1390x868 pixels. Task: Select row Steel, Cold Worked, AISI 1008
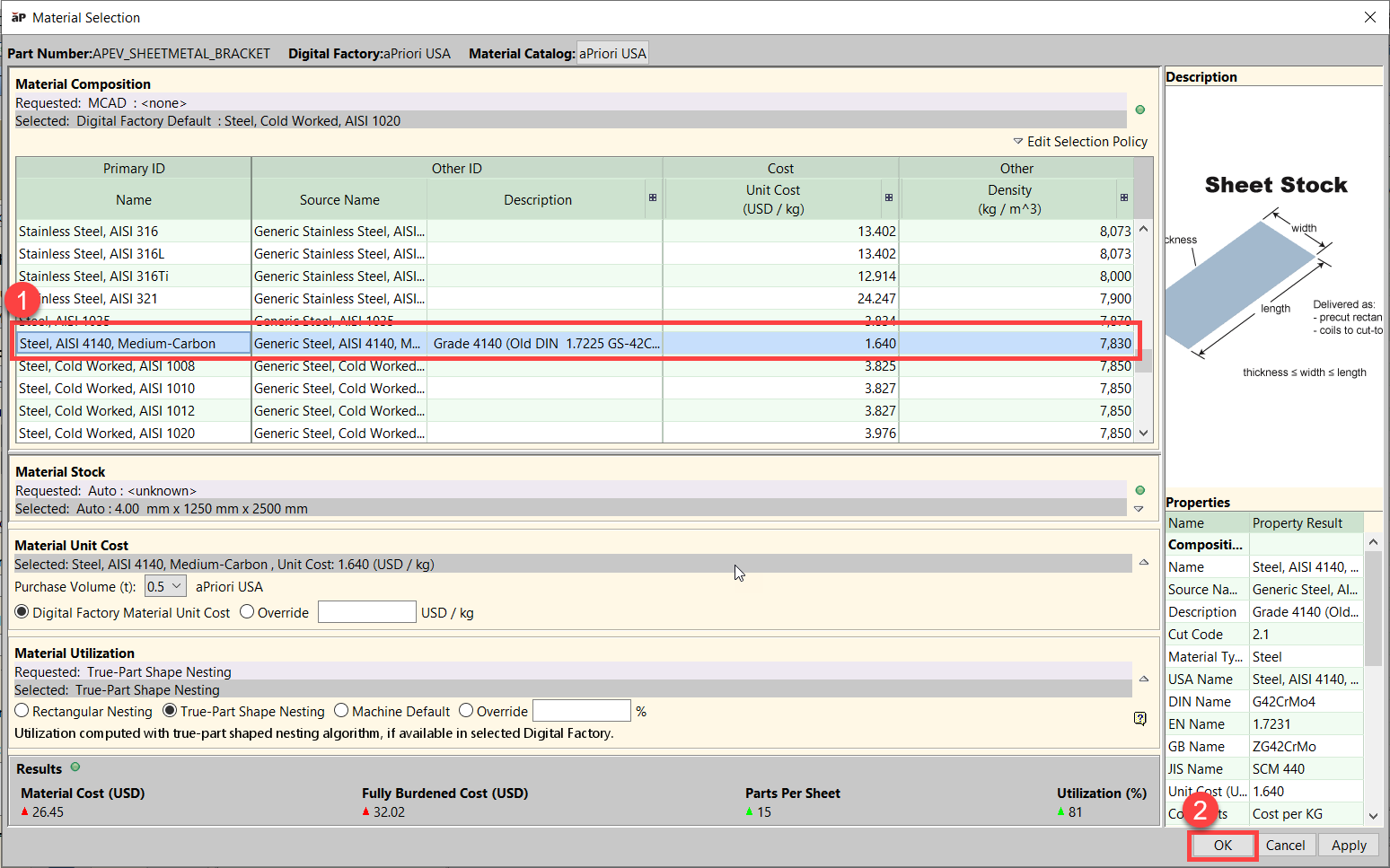[x=575, y=365]
